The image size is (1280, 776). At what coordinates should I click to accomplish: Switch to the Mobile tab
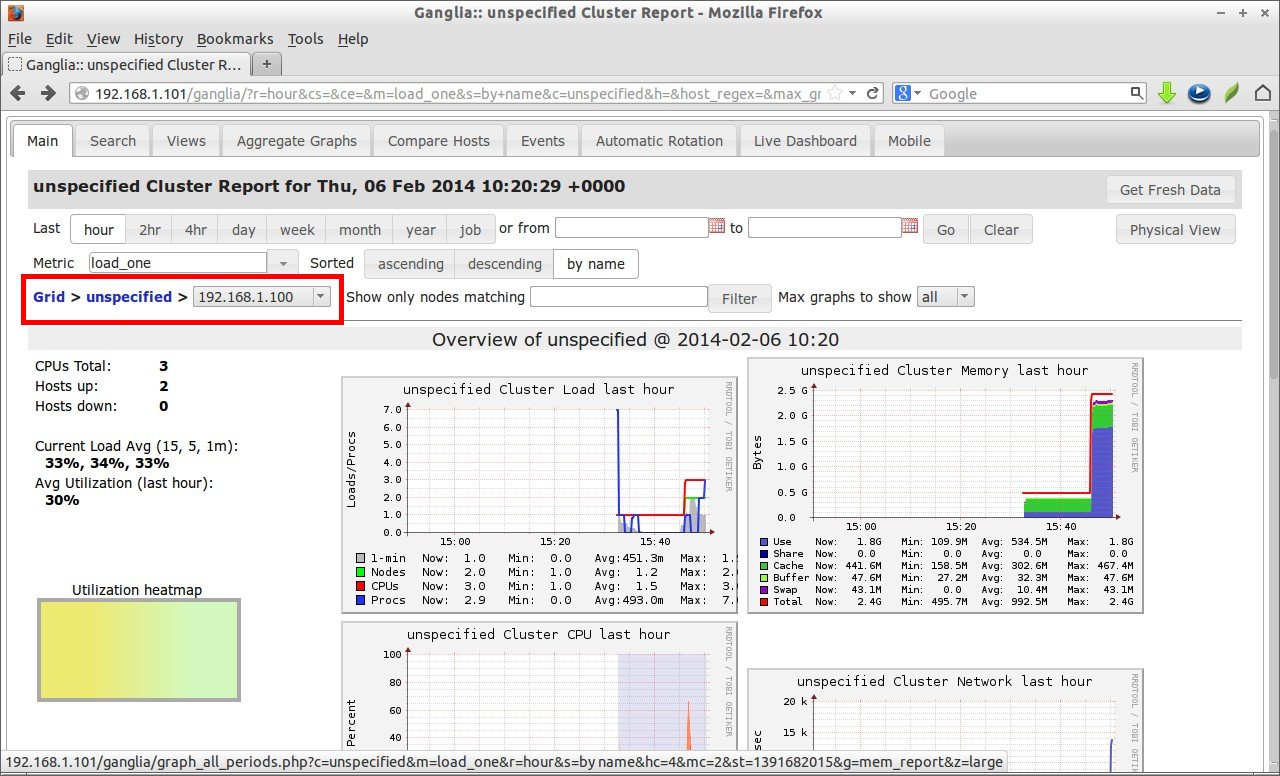(909, 141)
